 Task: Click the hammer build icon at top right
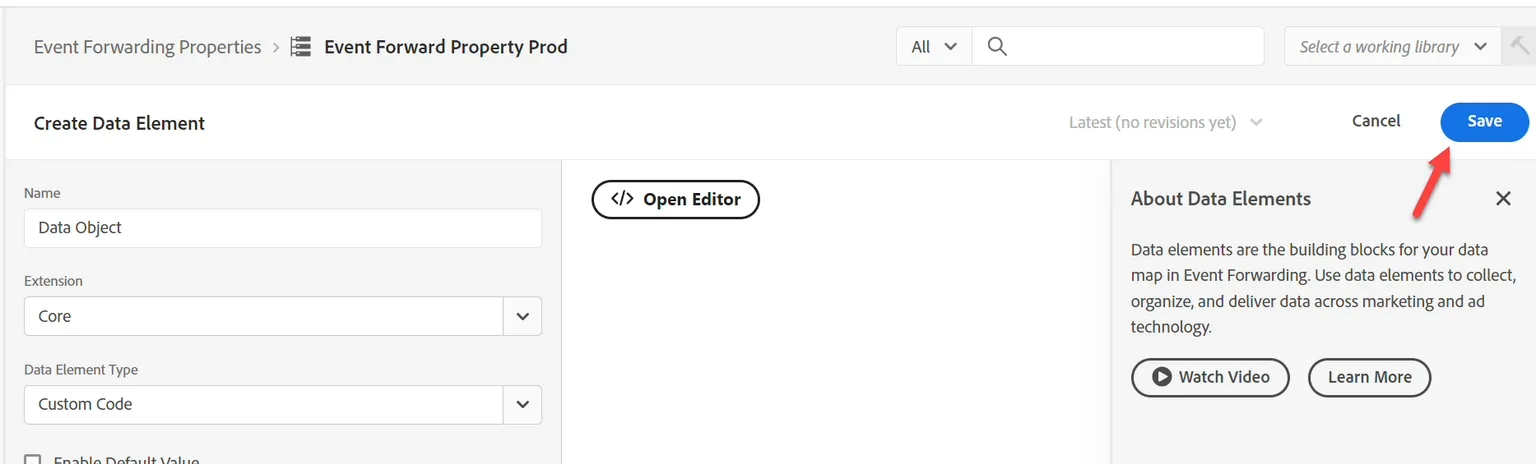(x=1520, y=46)
